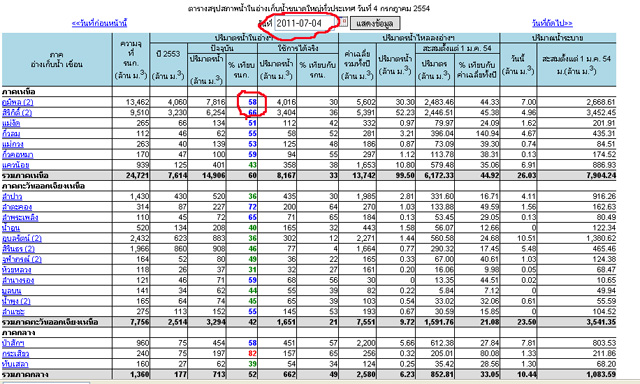This screenshot has height=384, width=640.
Task: Click the ปริมาณน้ำไหลลงอ่างฯ column group header
Action: (x=418, y=38)
